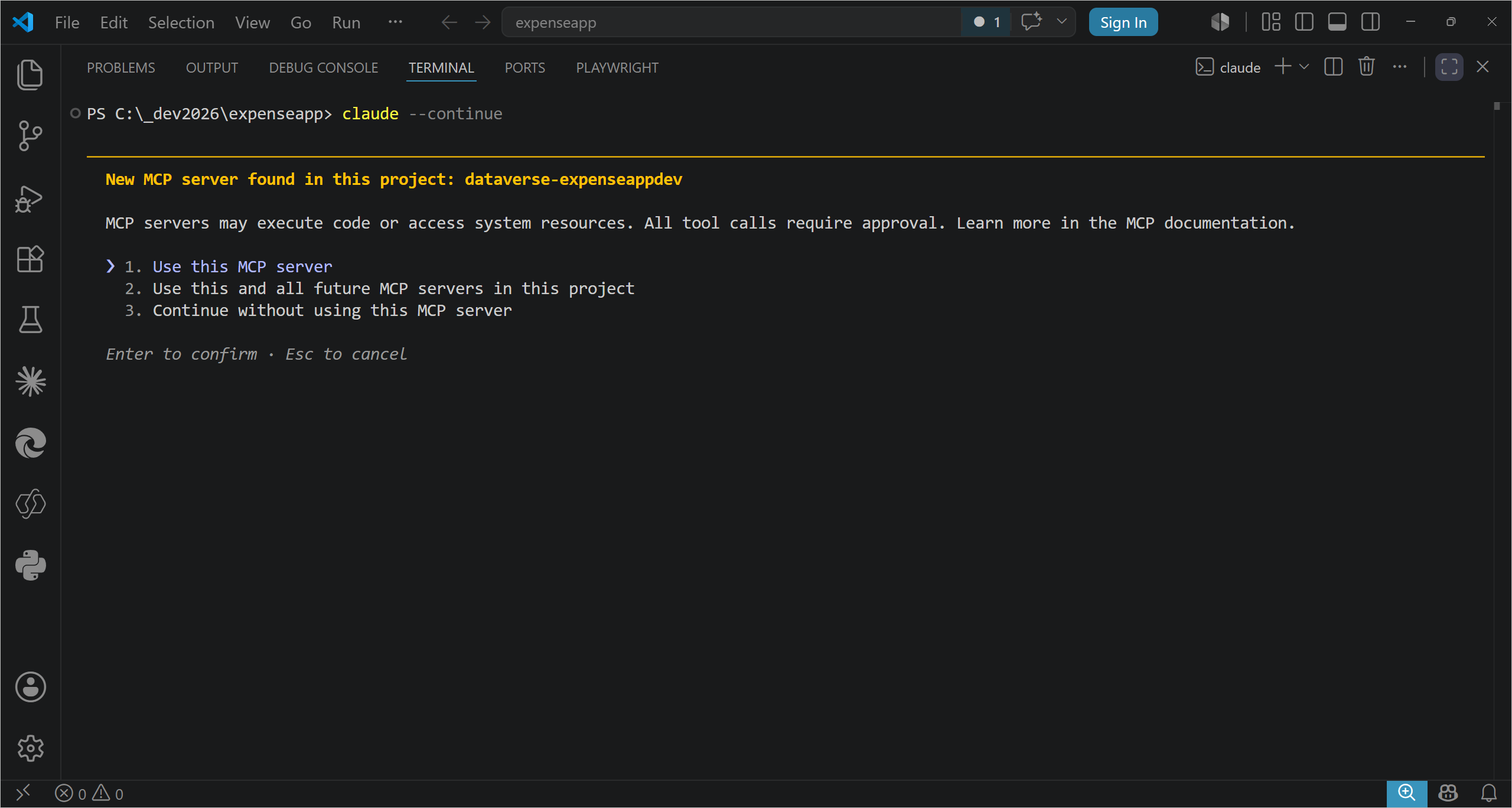Open the Extensions view
This screenshot has width=1512, height=808.
(30, 259)
